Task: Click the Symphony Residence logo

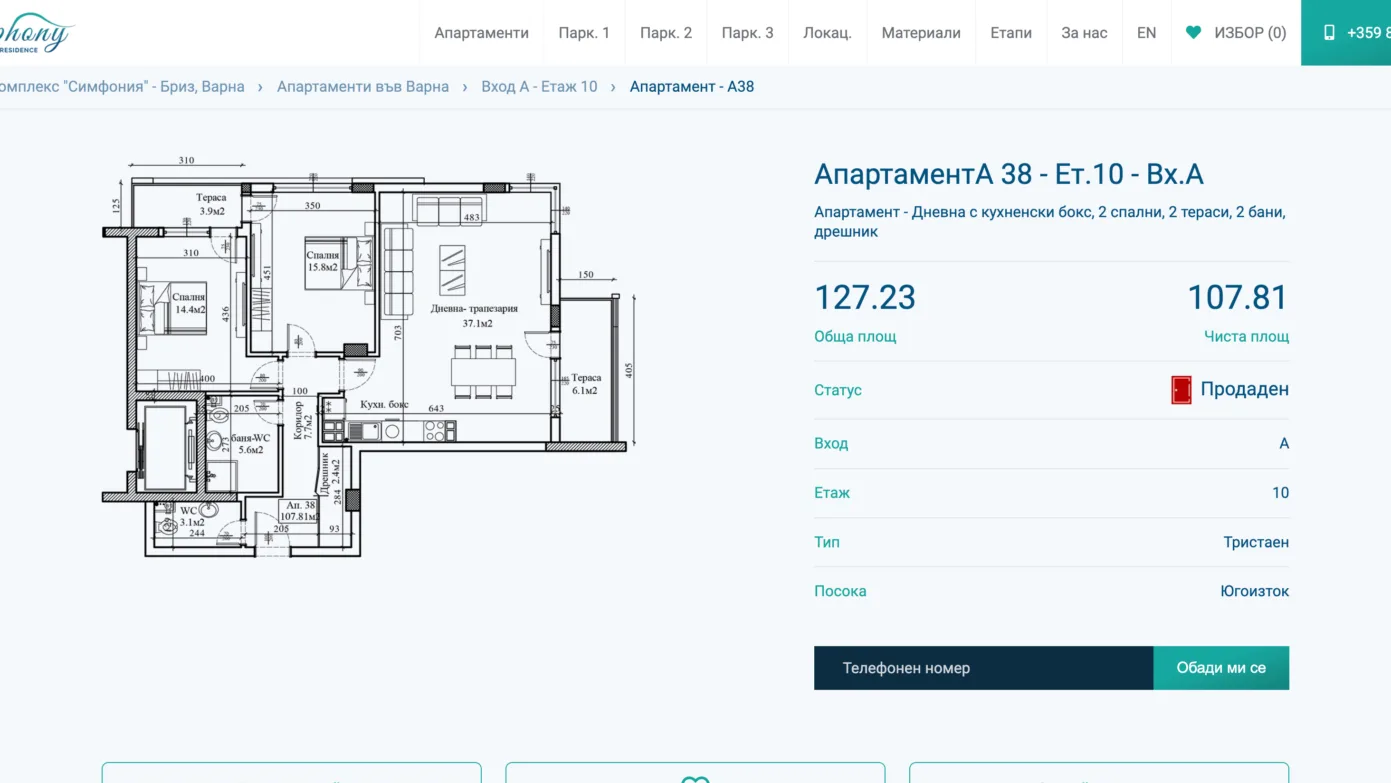Action: 35,33
